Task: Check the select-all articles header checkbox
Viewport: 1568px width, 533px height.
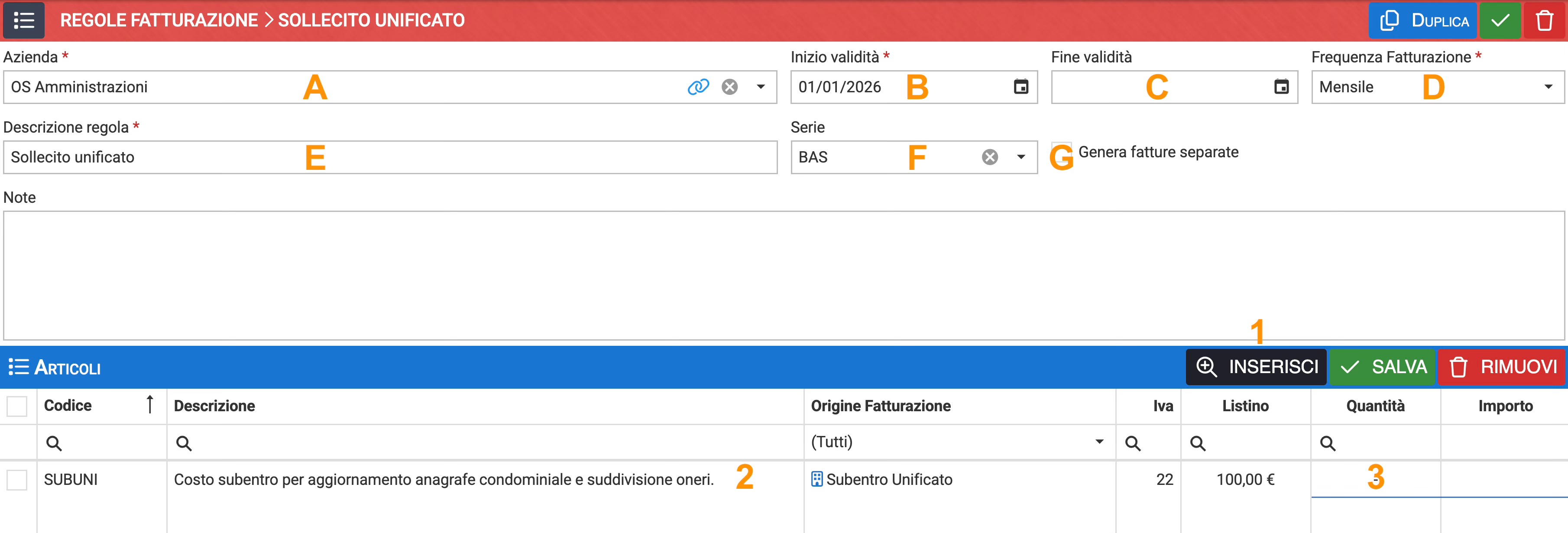Action: (x=17, y=406)
